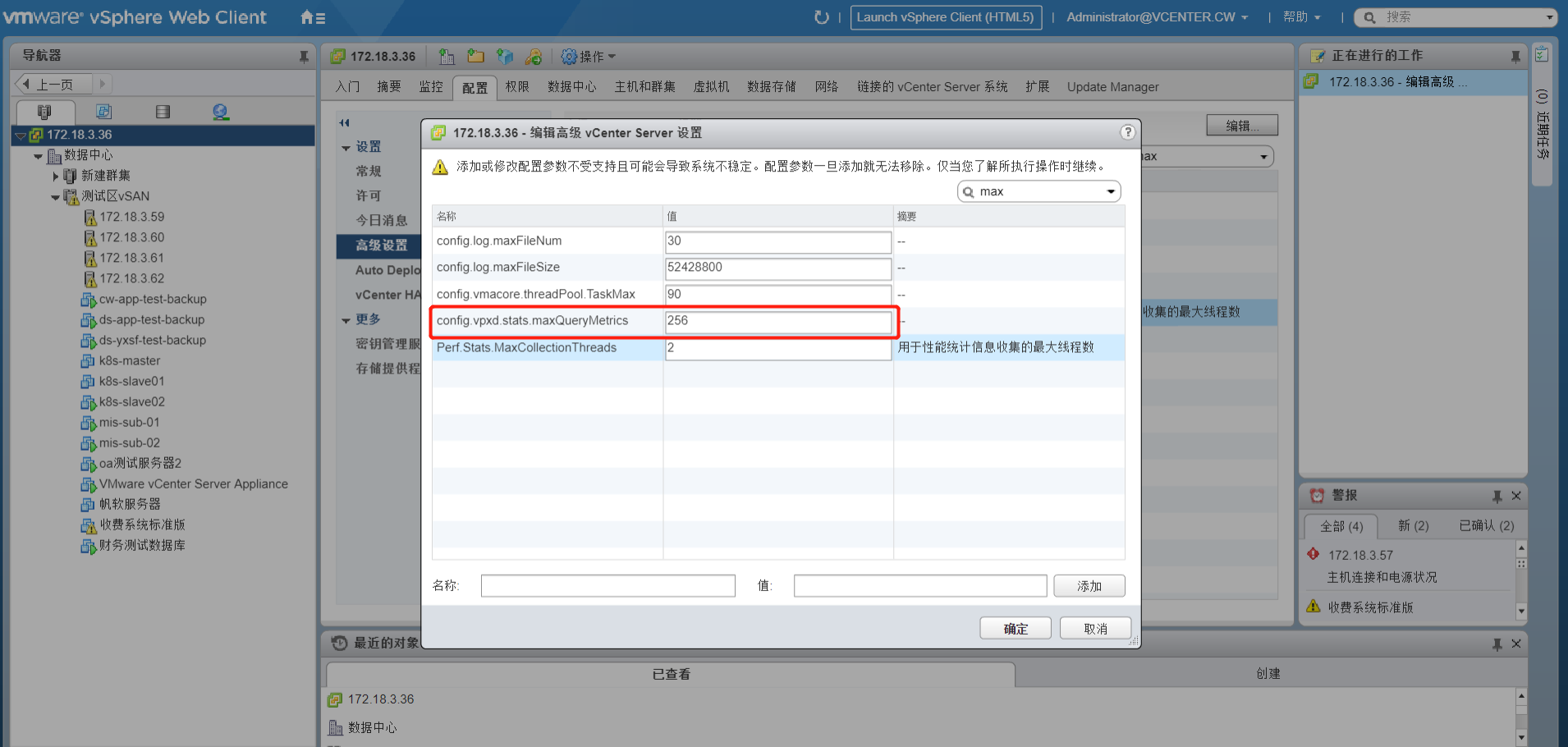The height and width of the screenshot is (747, 1568).
Task: Click the create new datacenter toolbar icon
Action: pyautogui.click(x=447, y=56)
